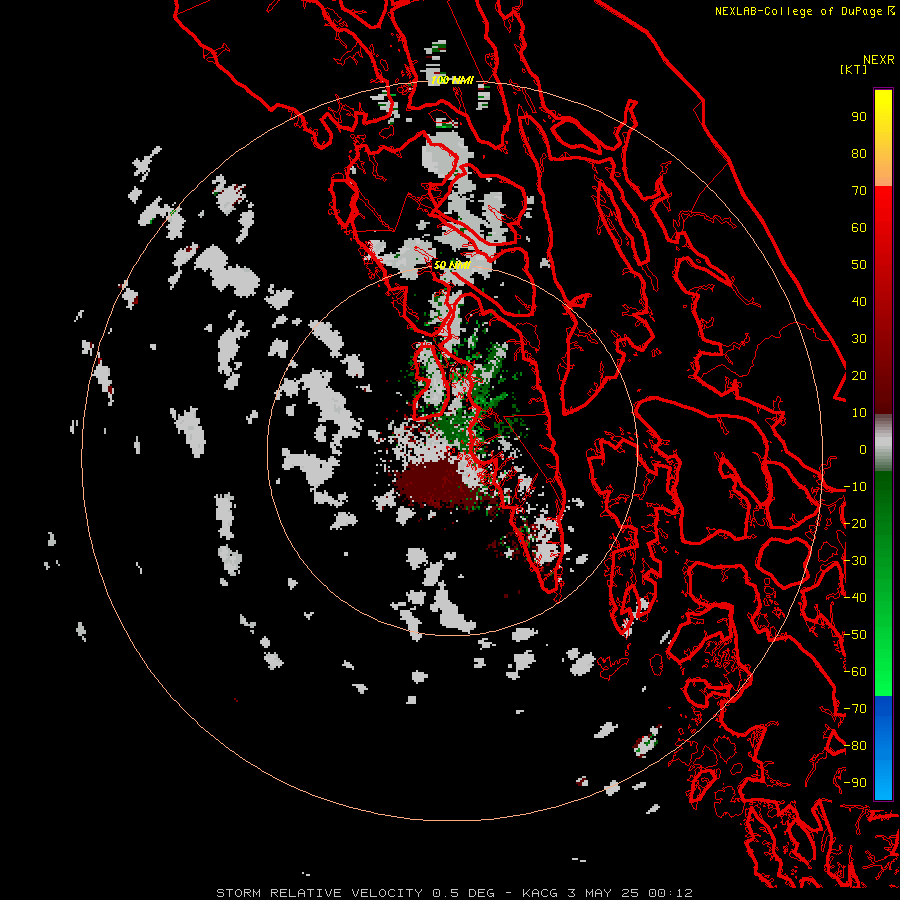The width and height of the screenshot is (900, 900).
Task: Click the positive 70 scale value
Action: click(x=859, y=191)
